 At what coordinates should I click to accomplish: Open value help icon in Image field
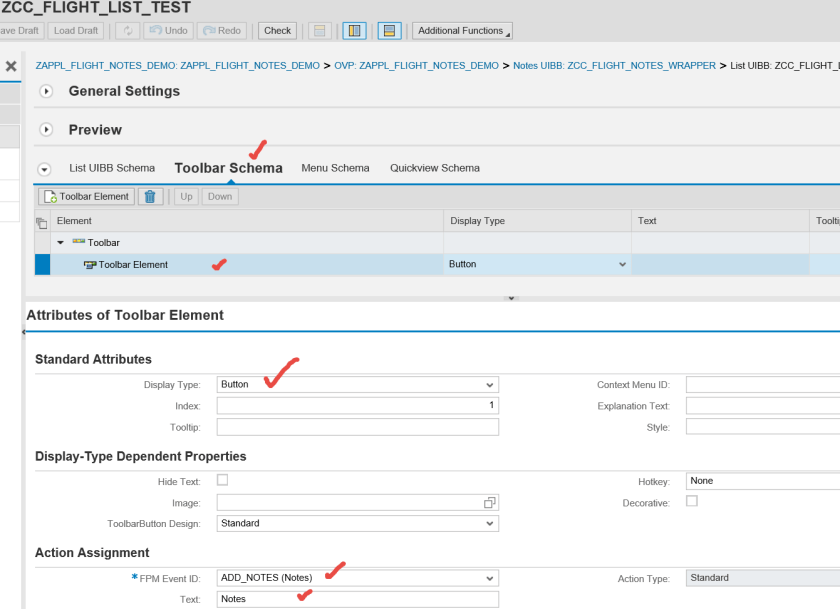coord(490,502)
